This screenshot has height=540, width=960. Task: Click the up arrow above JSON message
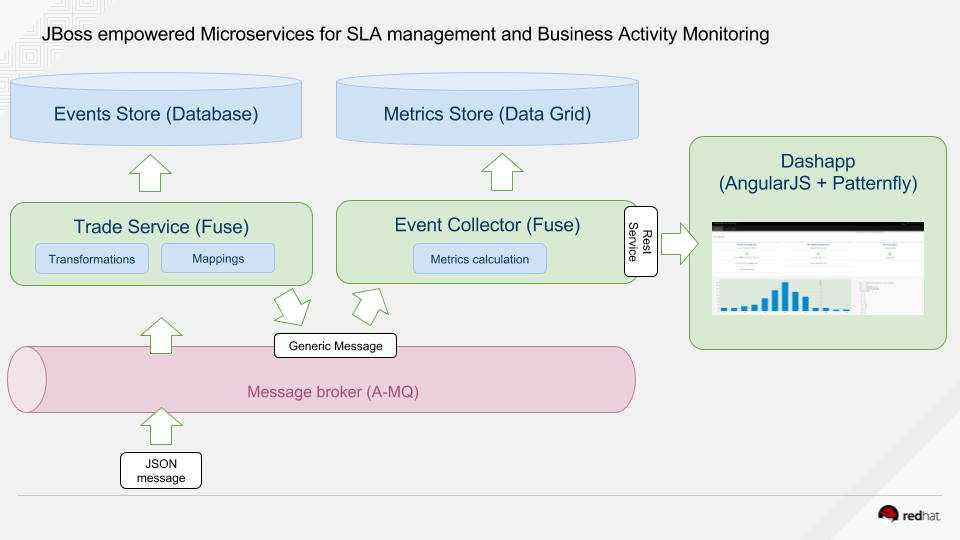click(161, 426)
